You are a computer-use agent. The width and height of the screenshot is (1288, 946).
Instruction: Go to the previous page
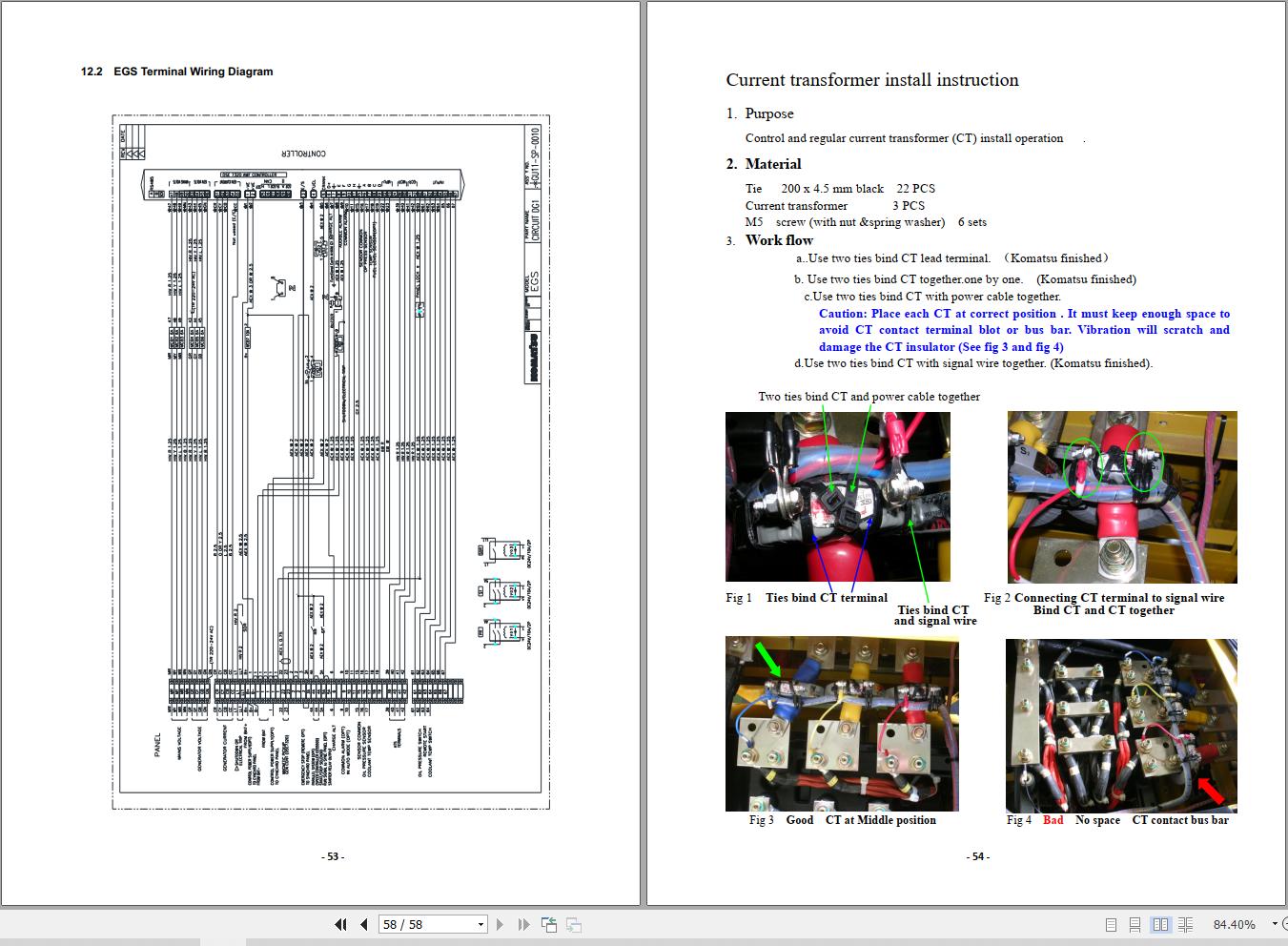tap(364, 924)
